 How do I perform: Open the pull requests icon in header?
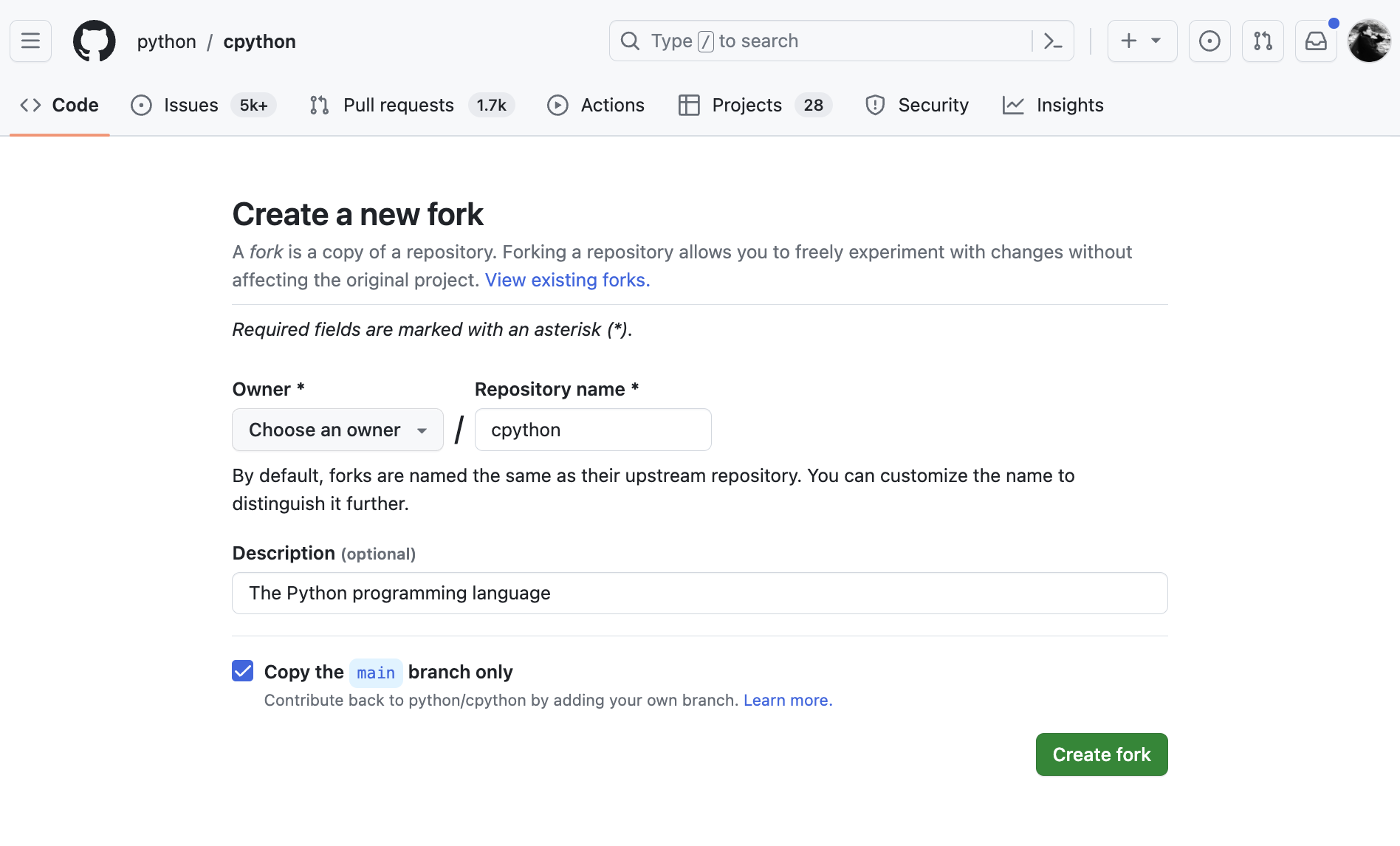(1262, 41)
